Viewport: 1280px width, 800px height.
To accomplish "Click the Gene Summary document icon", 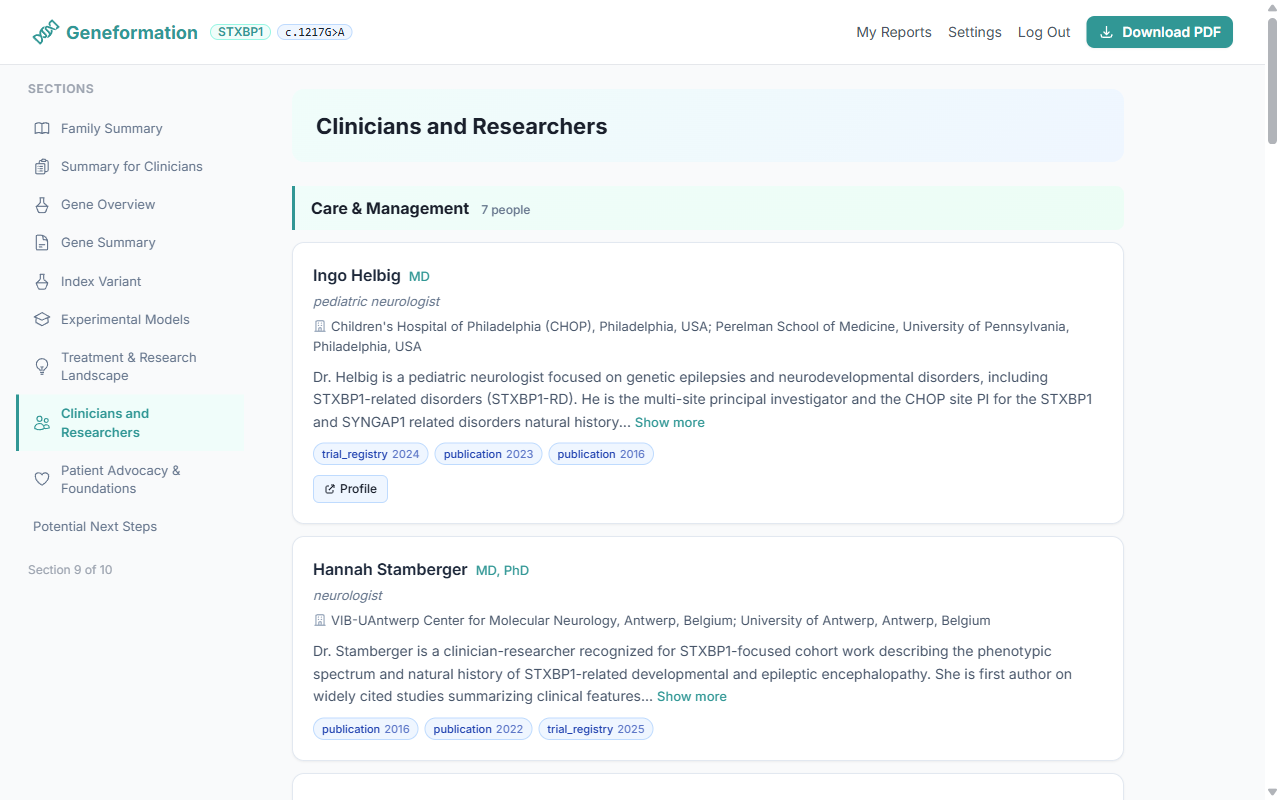I will [x=41, y=242].
